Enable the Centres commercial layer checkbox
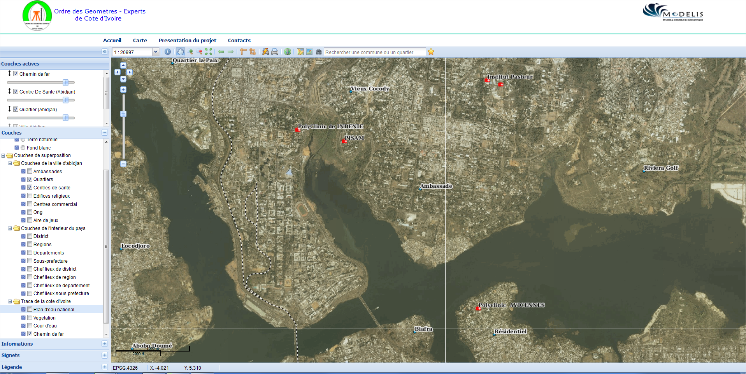The width and height of the screenshot is (746, 374). click(x=29, y=204)
